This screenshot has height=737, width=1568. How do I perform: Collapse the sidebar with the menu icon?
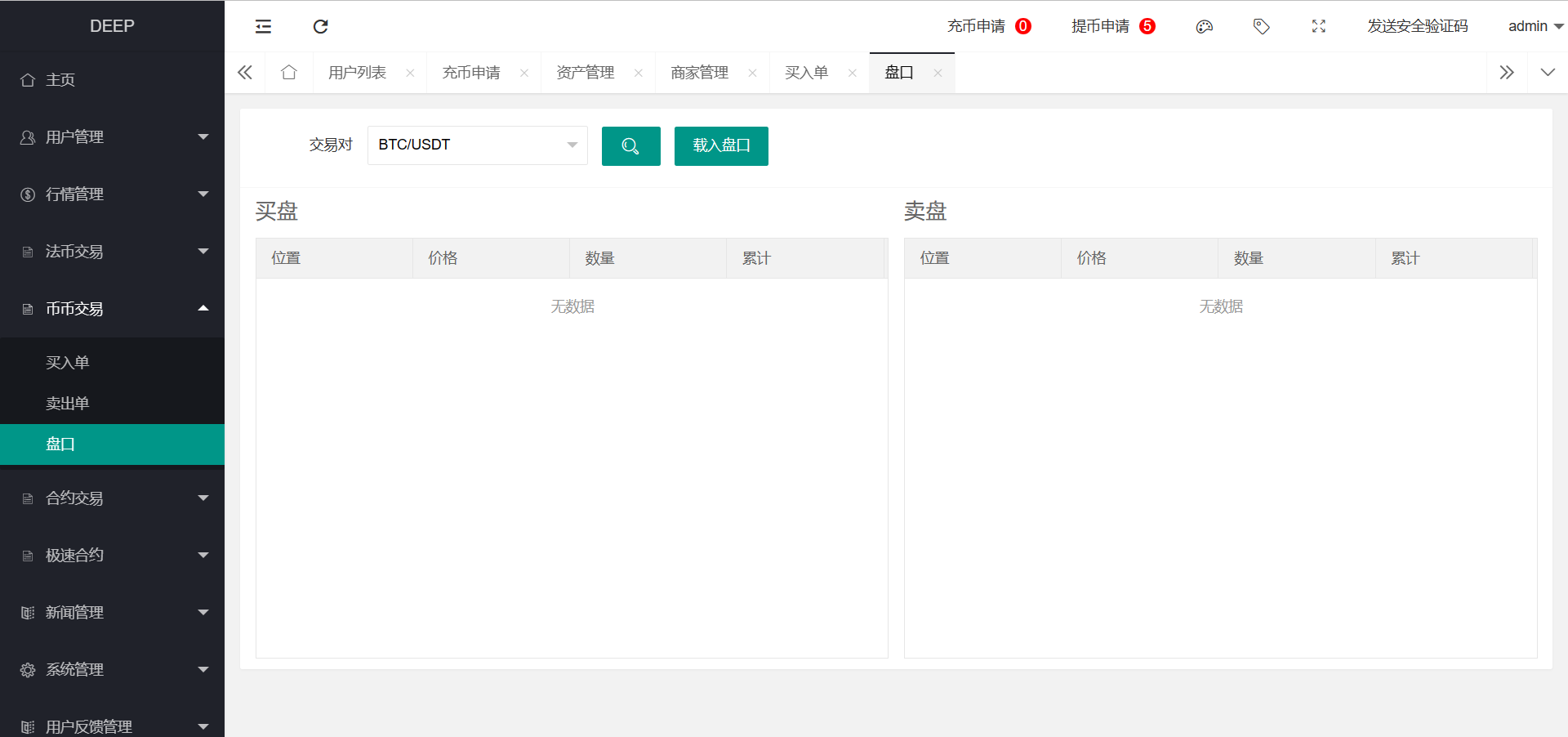263,26
